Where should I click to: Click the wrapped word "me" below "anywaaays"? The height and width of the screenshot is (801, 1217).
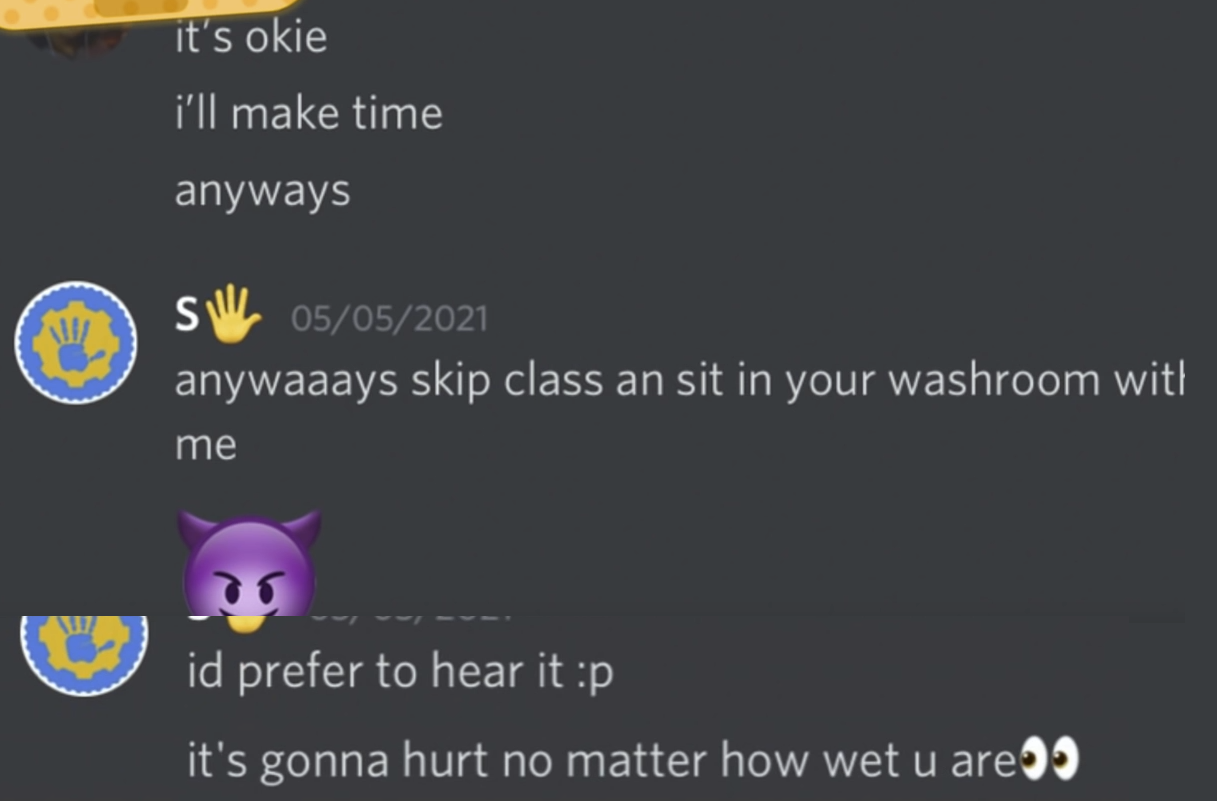click(205, 444)
